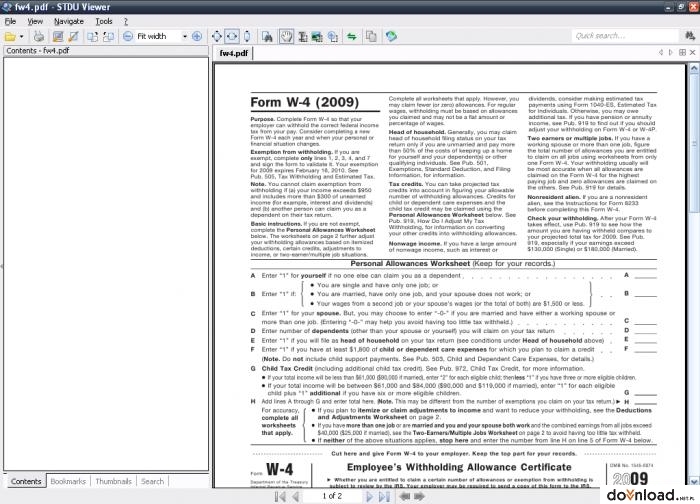Switch to the Thumbnails panel tab
The image size is (700, 504).
[x=113, y=481]
